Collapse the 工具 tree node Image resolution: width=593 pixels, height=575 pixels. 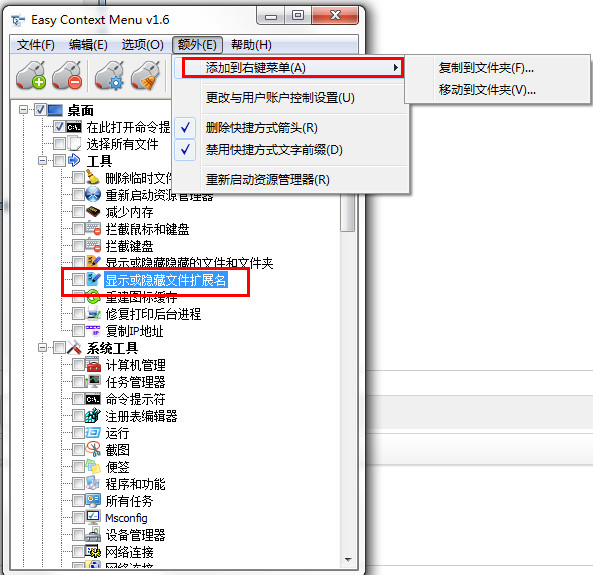pyautogui.click(x=42, y=161)
